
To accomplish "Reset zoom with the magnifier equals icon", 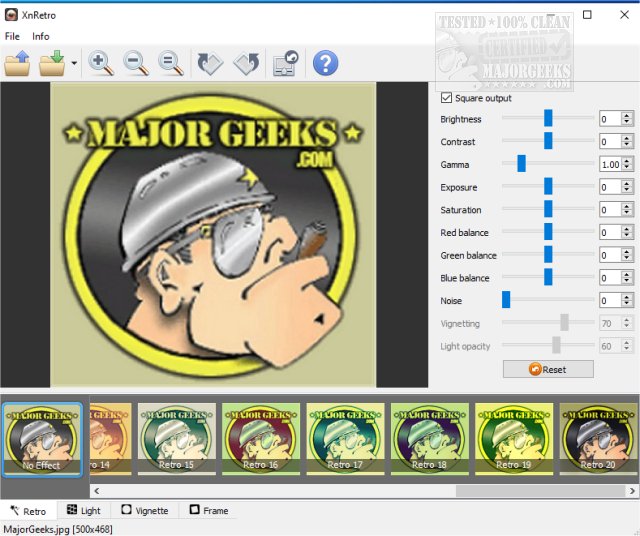I will tap(170, 63).
